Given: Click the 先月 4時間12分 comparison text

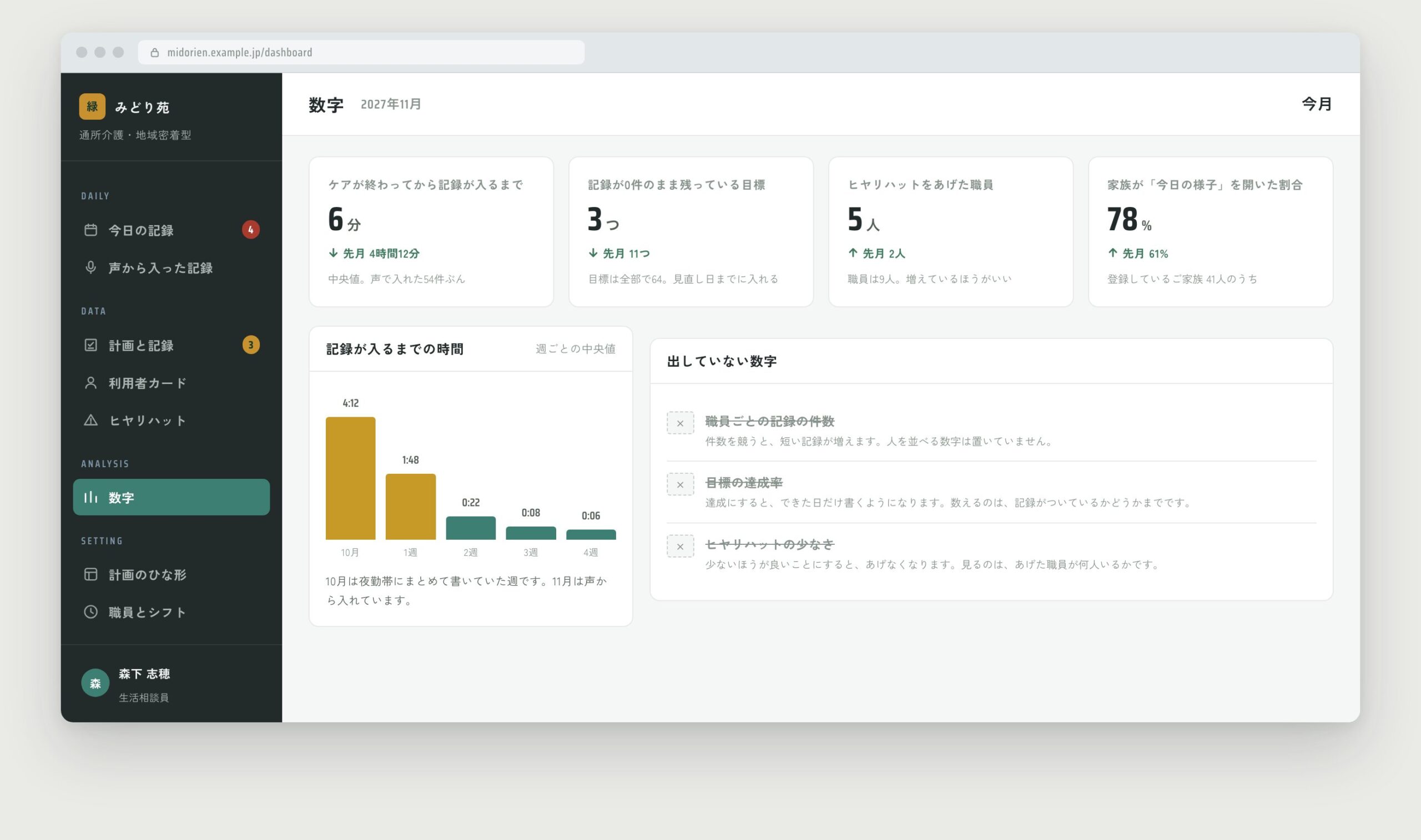Looking at the screenshot, I should pyautogui.click(x=381, y=254).
